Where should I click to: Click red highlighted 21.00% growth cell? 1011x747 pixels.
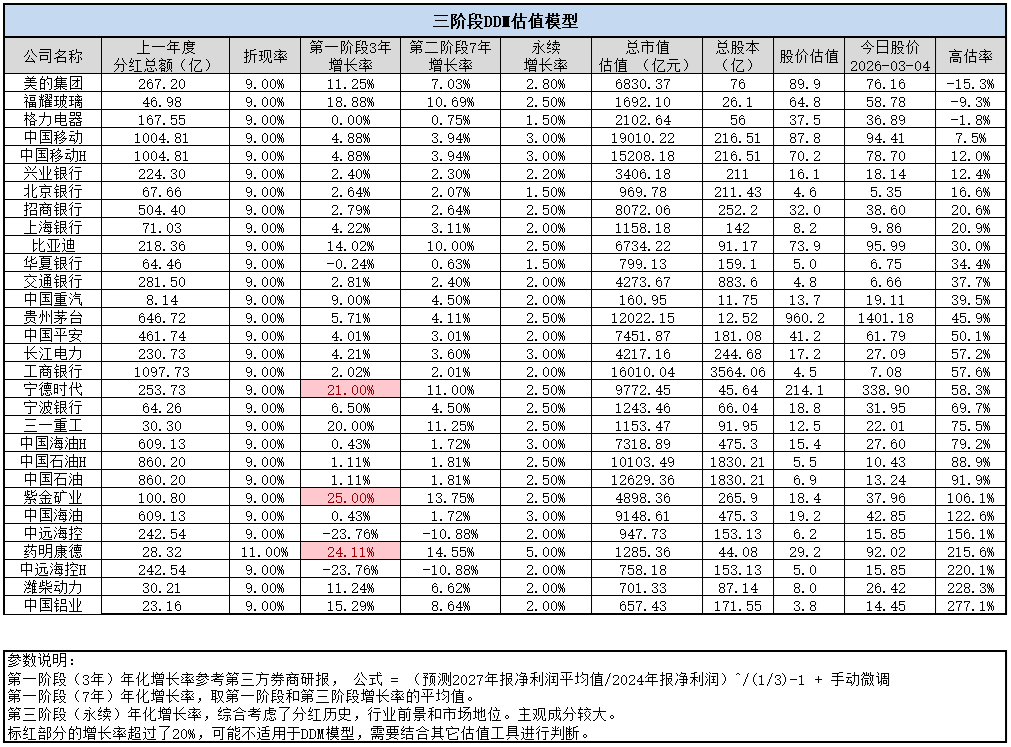click(350, 389)
